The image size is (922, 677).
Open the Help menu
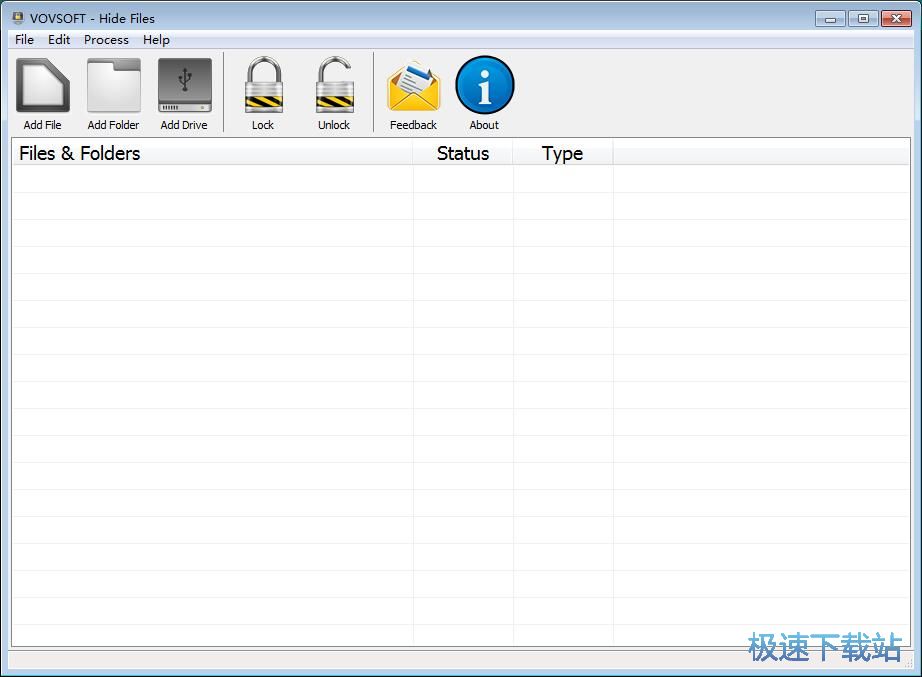156,40
